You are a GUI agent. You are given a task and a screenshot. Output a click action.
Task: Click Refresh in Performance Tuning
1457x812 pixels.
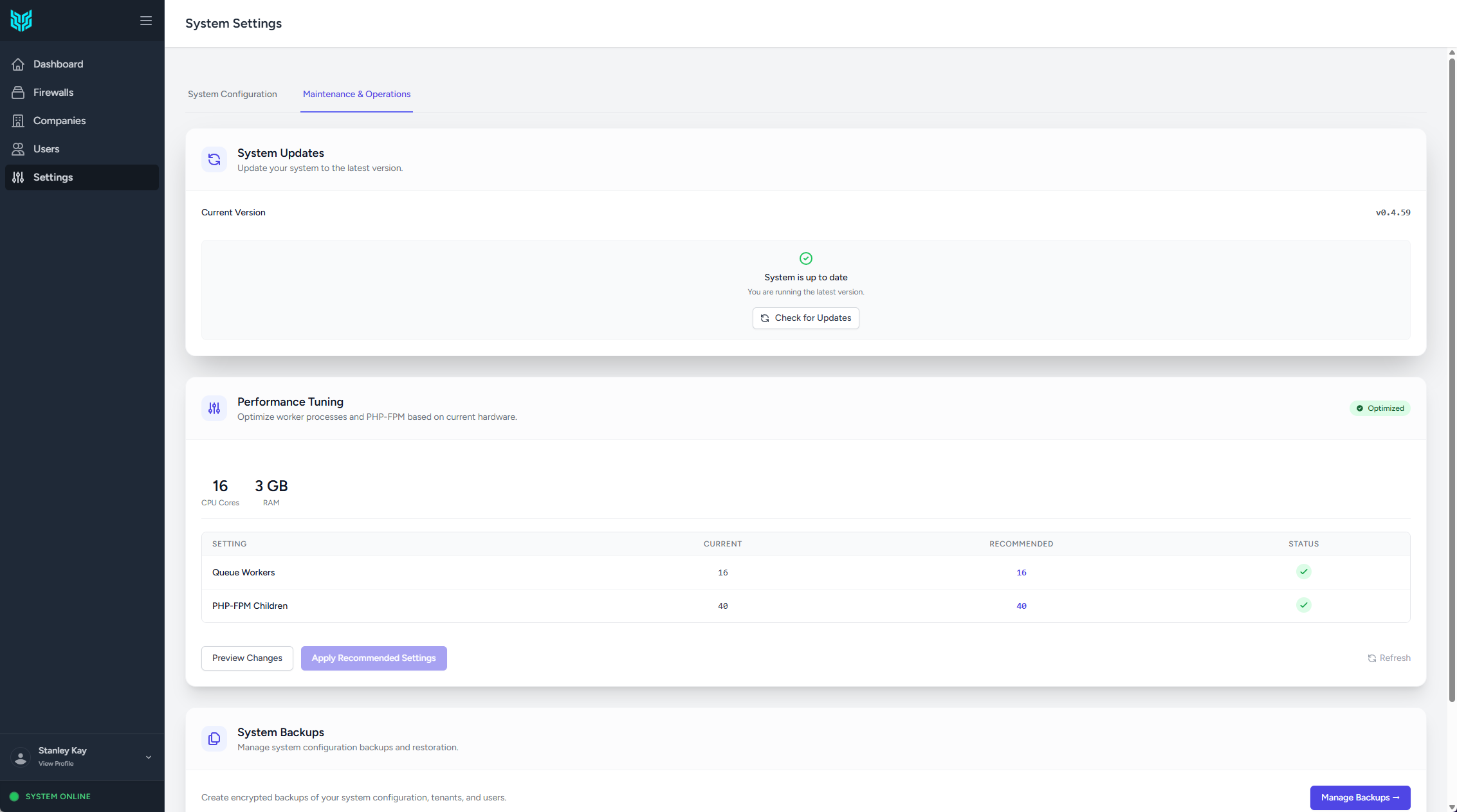point(1389,658)
